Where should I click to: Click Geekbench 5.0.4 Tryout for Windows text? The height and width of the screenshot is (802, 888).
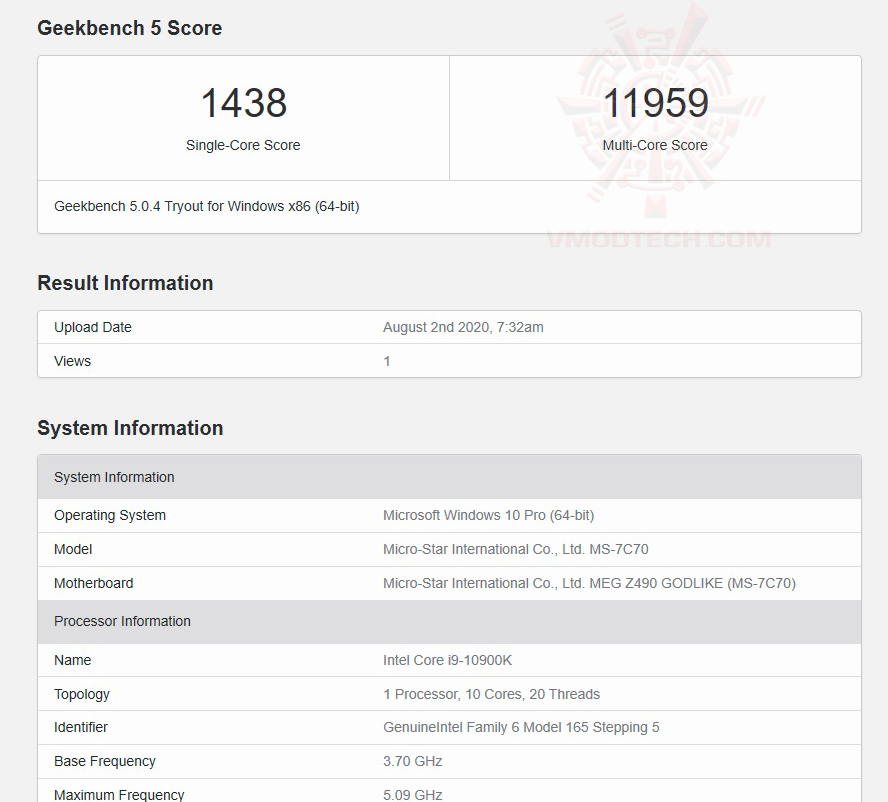[x=207, y=206]
